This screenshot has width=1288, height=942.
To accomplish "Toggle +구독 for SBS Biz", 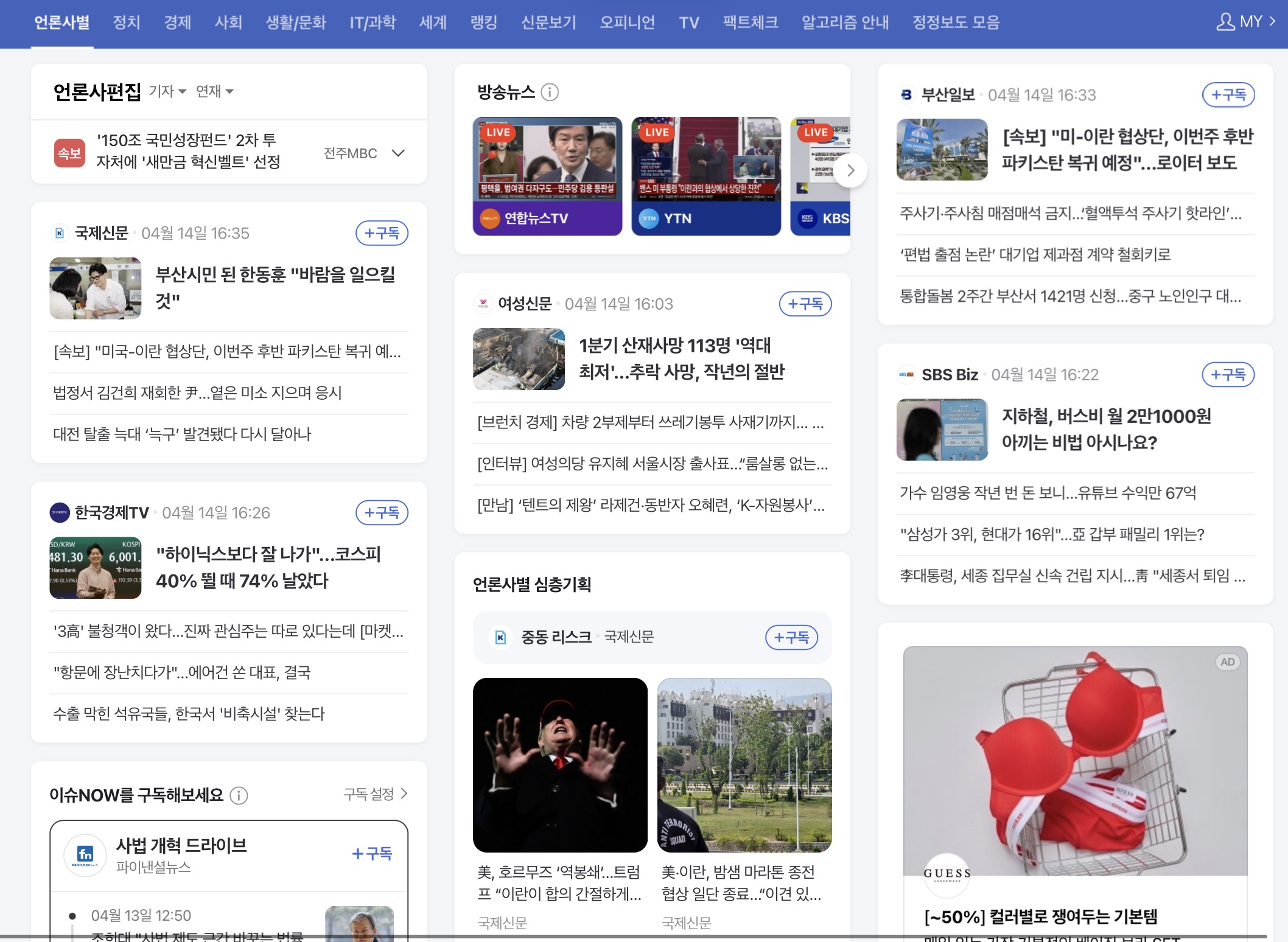I will pos(1228,374).
